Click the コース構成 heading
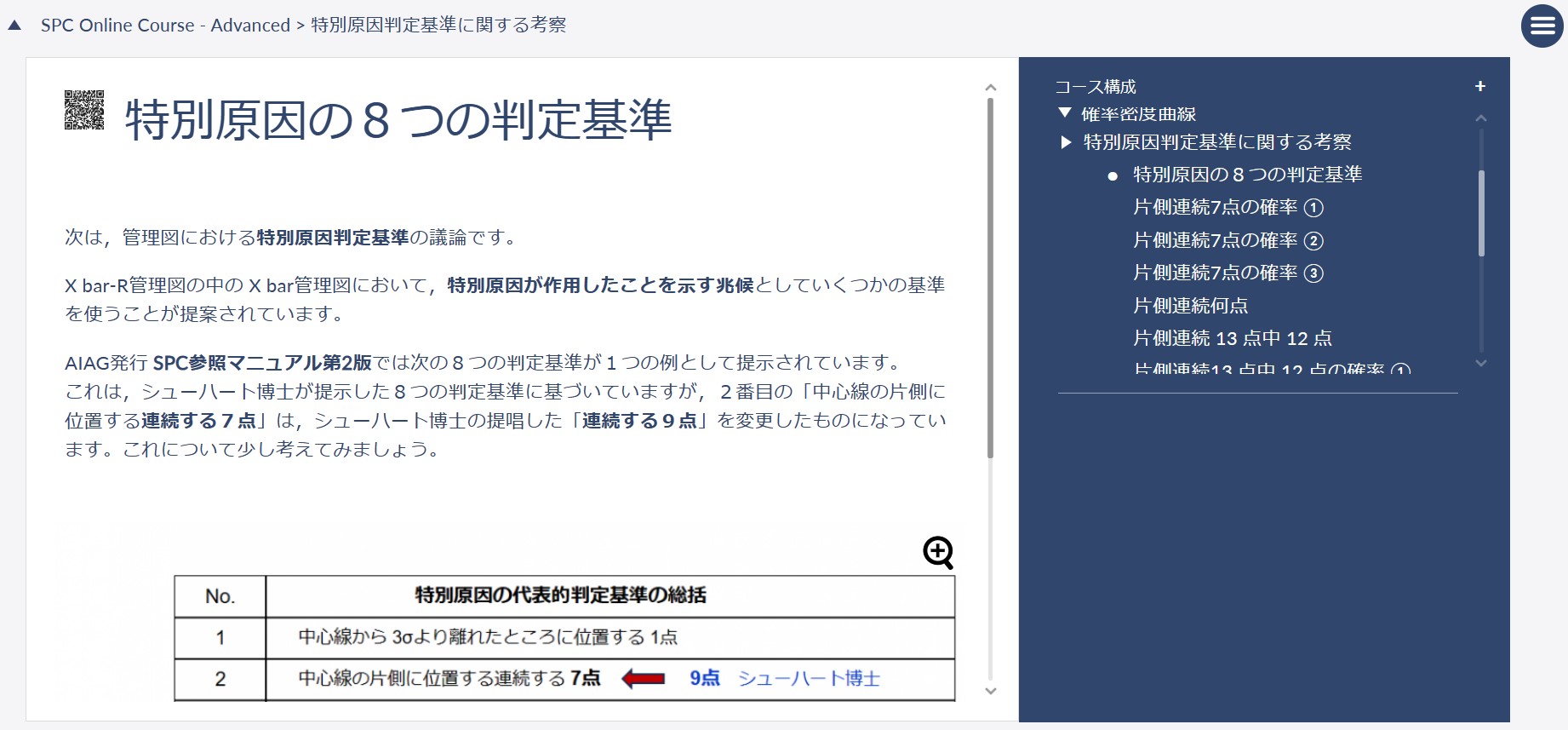The image size is (1568, 730). coord(1096,87)
